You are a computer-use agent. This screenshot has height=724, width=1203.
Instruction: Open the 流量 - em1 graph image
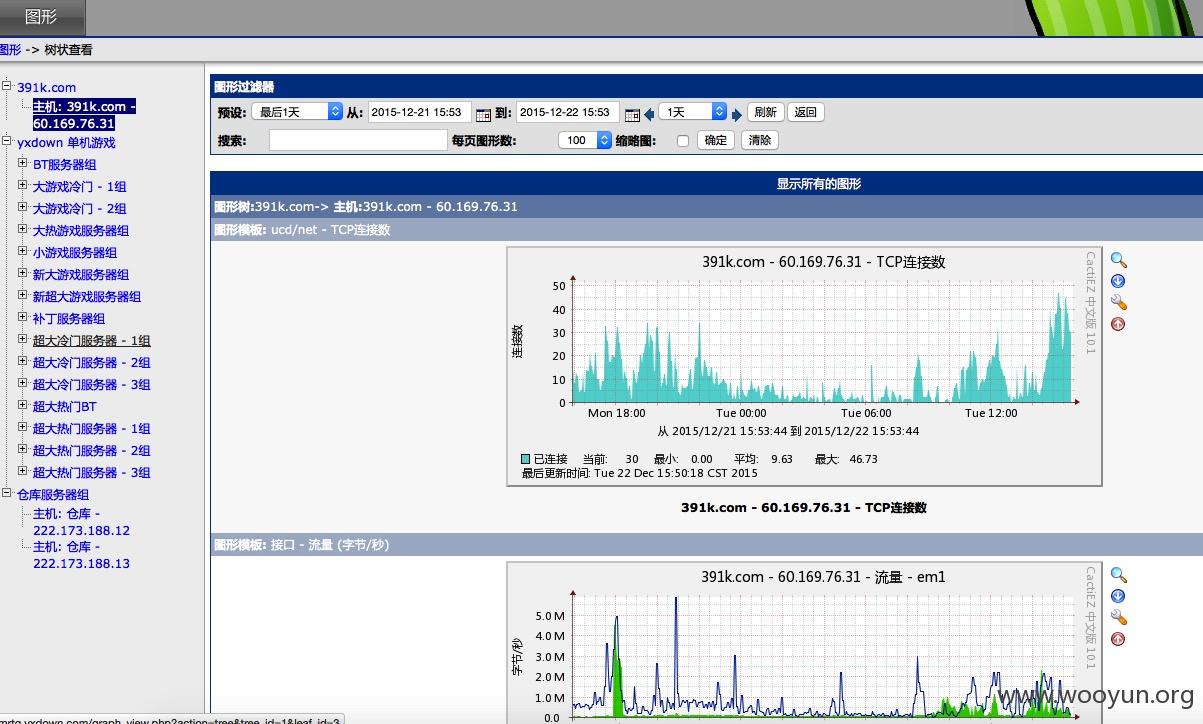coord(804,642)
